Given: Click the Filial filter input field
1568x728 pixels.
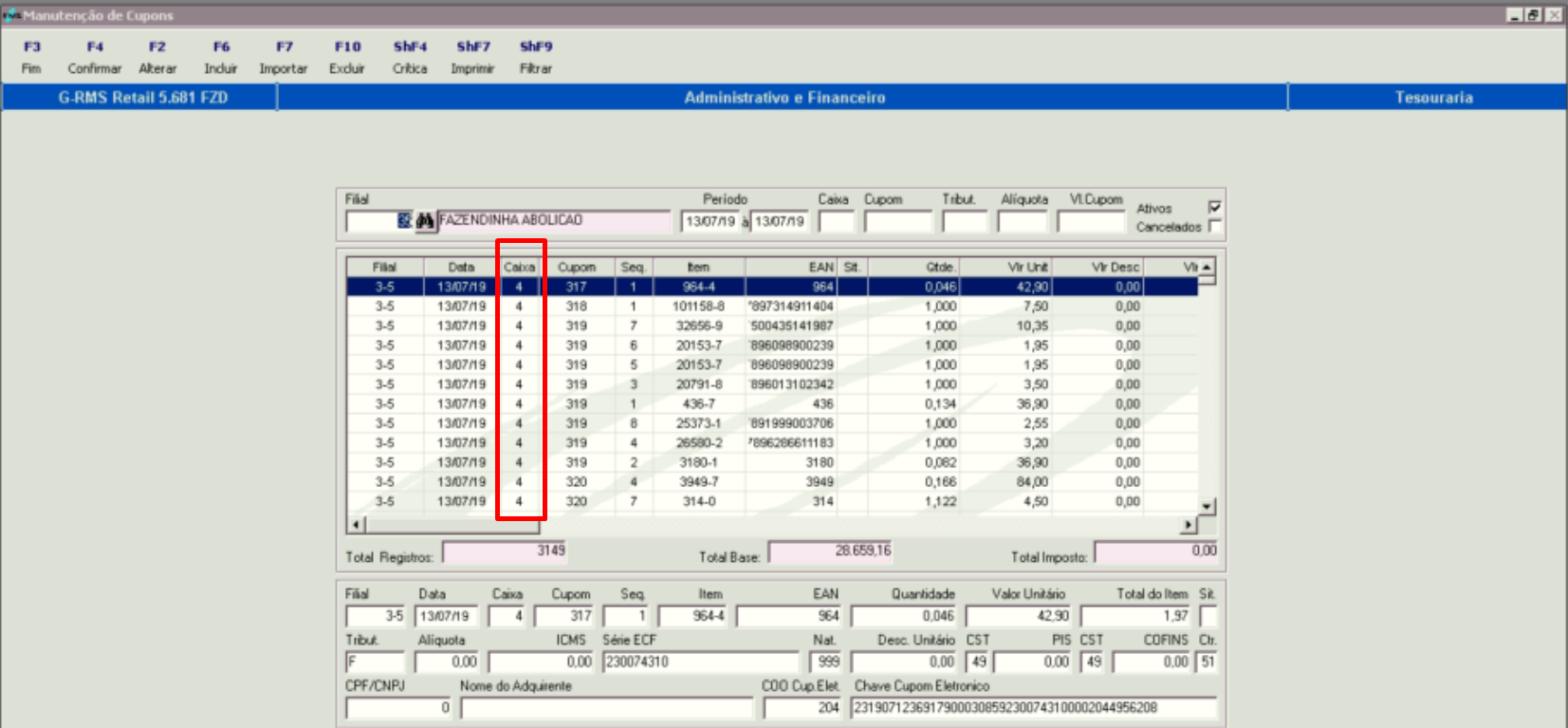Looking at the screenshot, I should pyautogui.click(x=372, y=221).
